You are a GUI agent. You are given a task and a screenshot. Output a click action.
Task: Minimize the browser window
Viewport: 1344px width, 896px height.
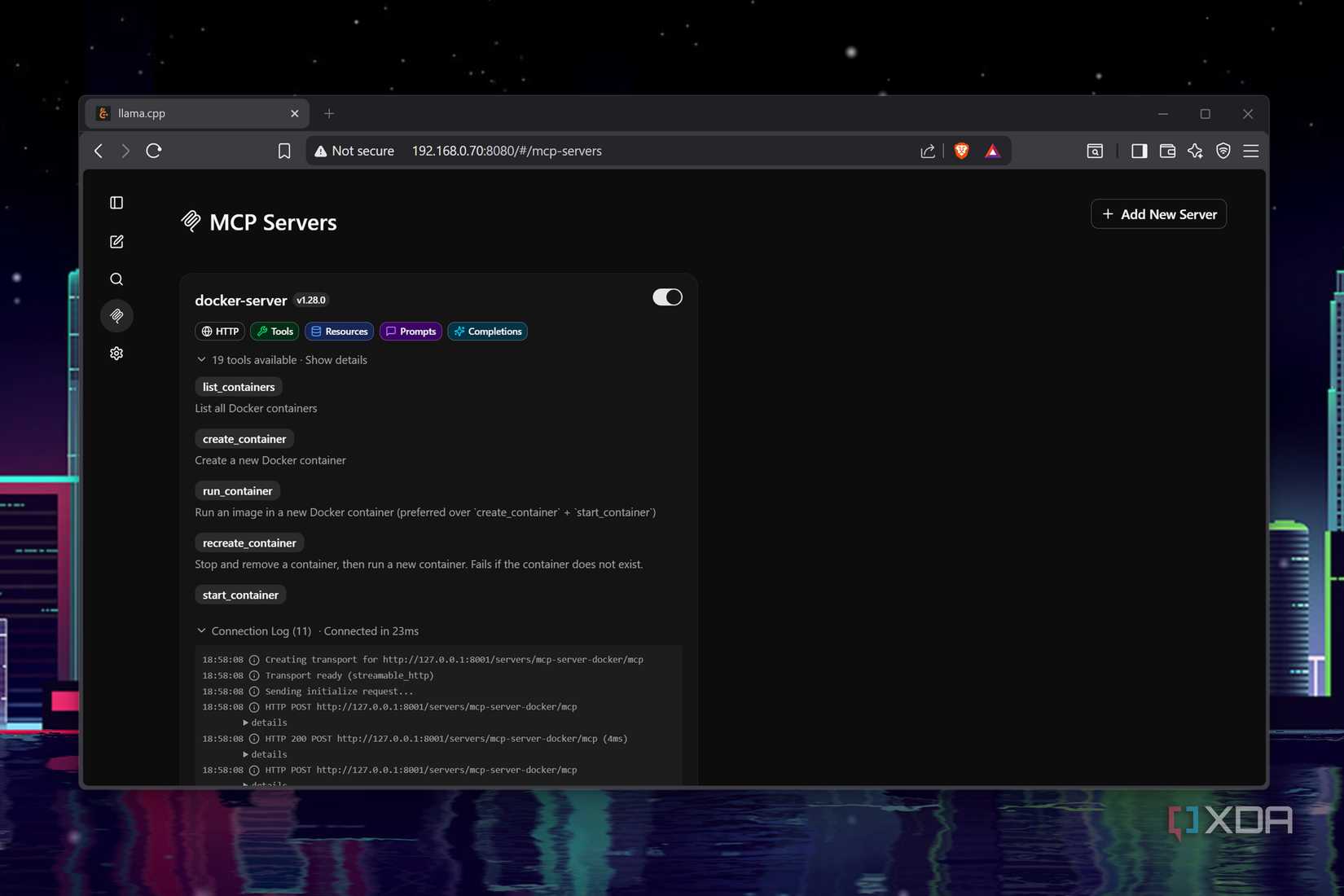(1163, 114)
